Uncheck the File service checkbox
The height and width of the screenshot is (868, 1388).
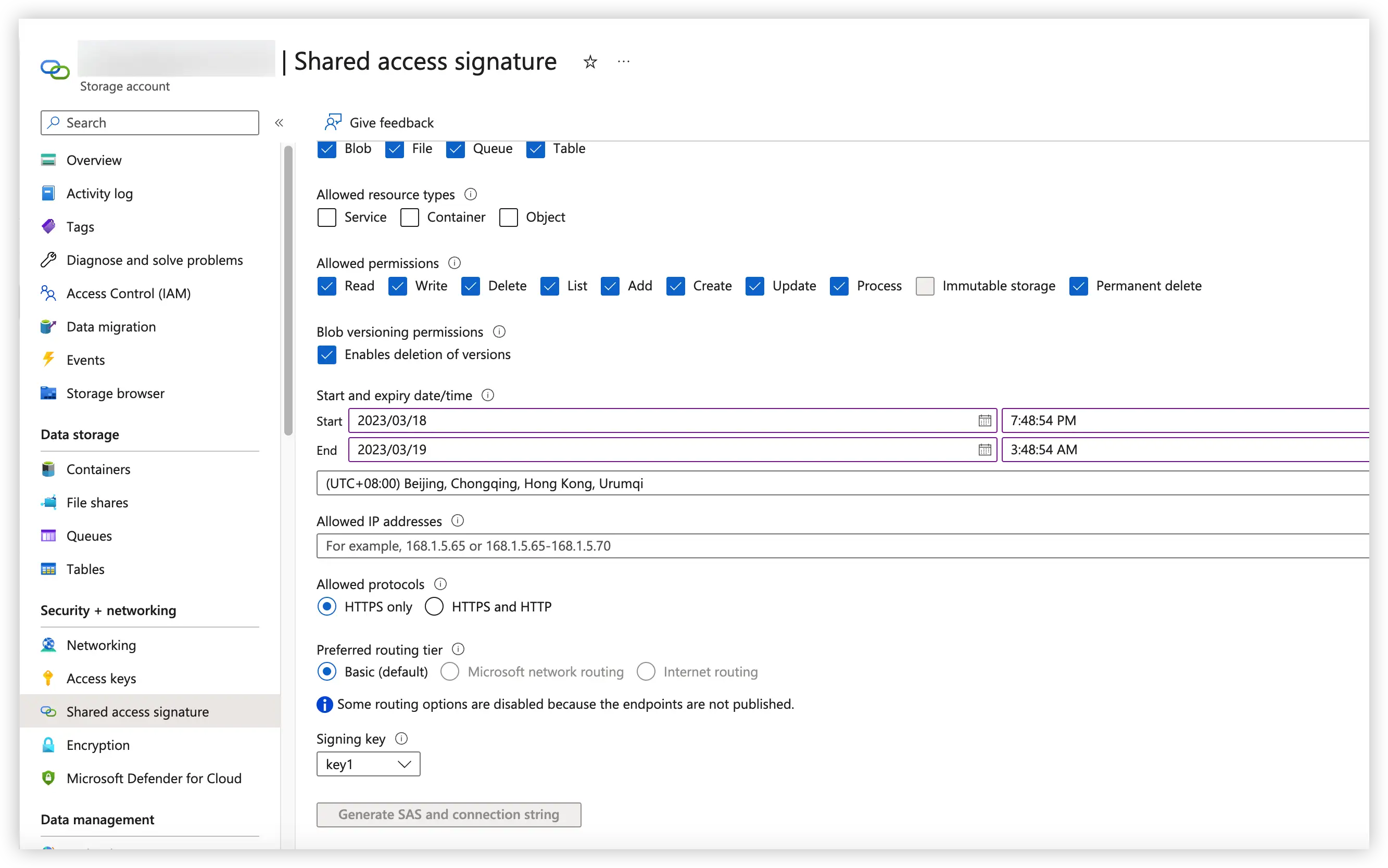click(394, 149)
